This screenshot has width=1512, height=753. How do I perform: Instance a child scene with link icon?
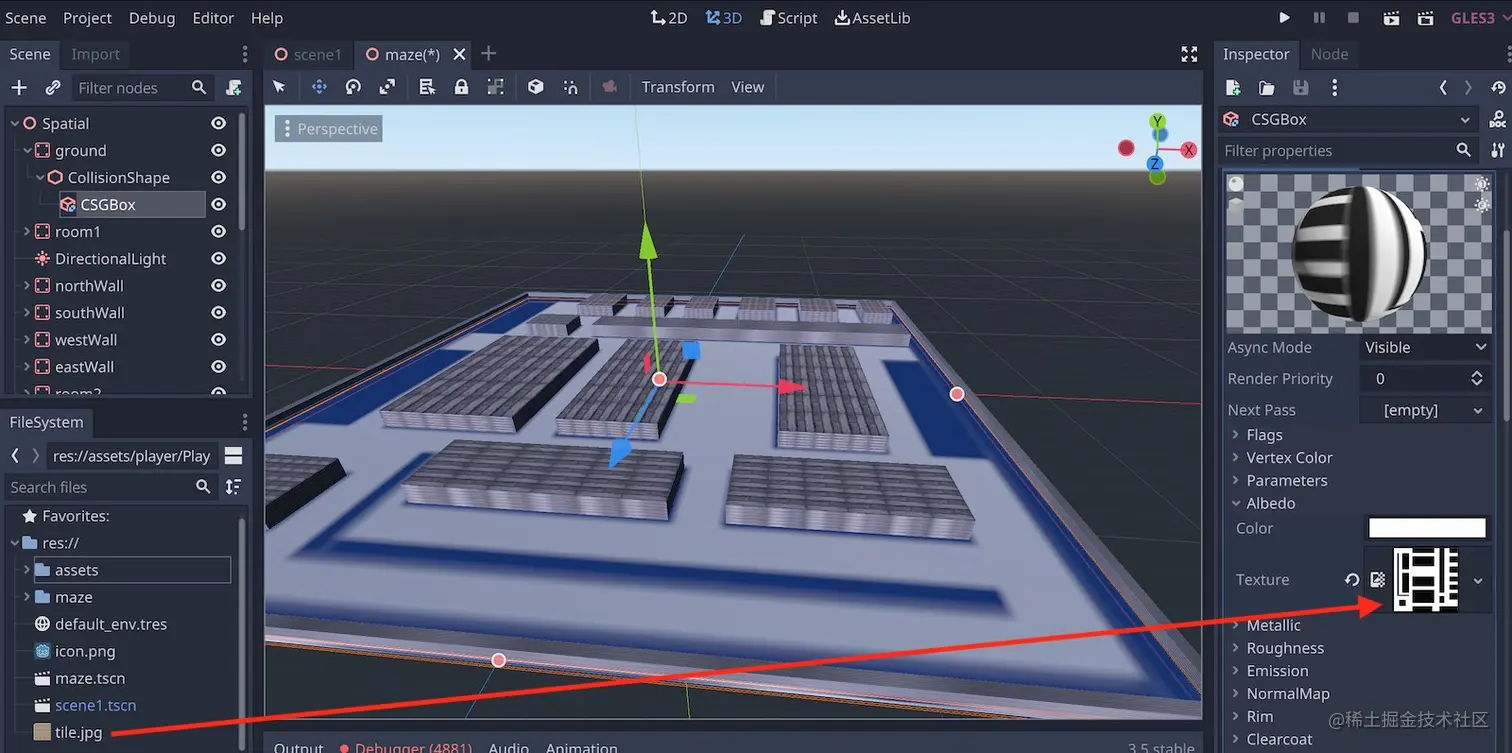click(53, 88)
